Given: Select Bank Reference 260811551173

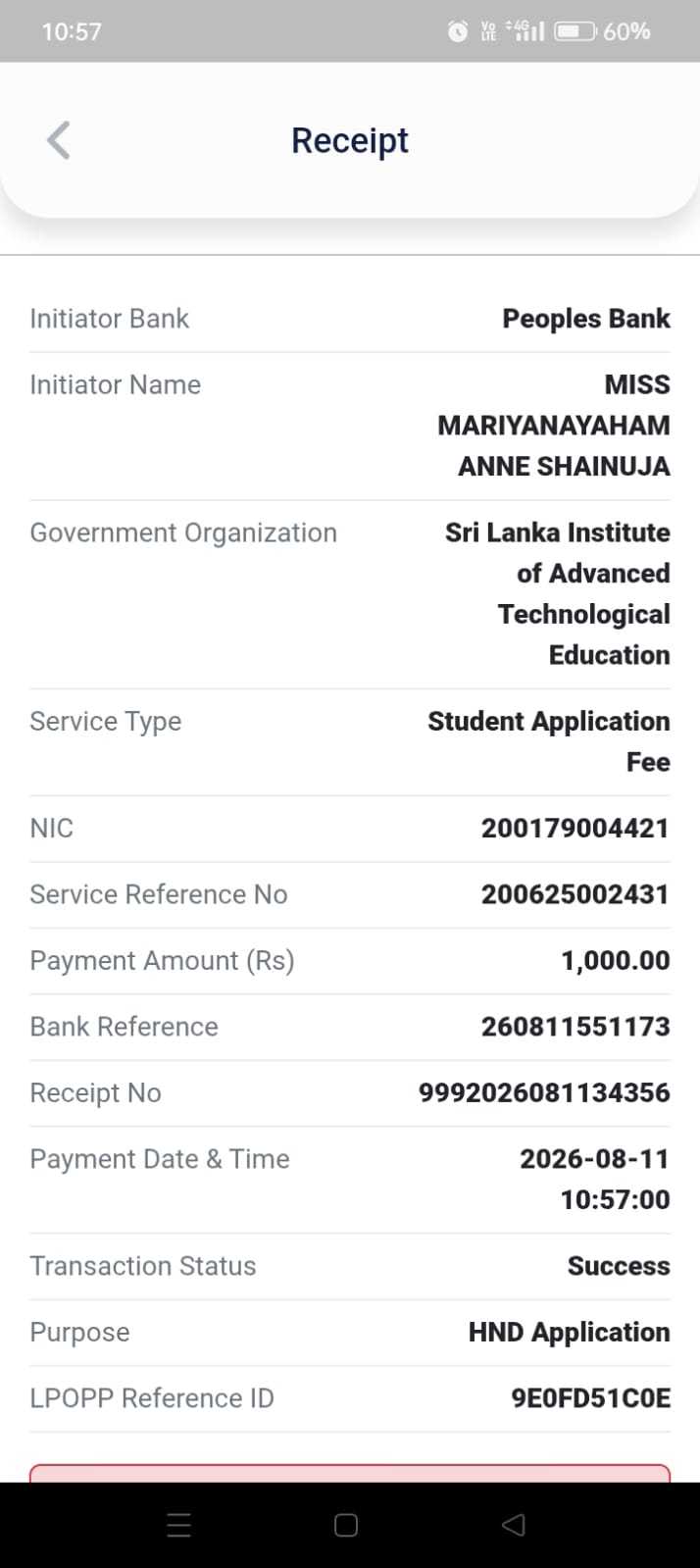Looking at the screenshot, I should pos(575,1027).
